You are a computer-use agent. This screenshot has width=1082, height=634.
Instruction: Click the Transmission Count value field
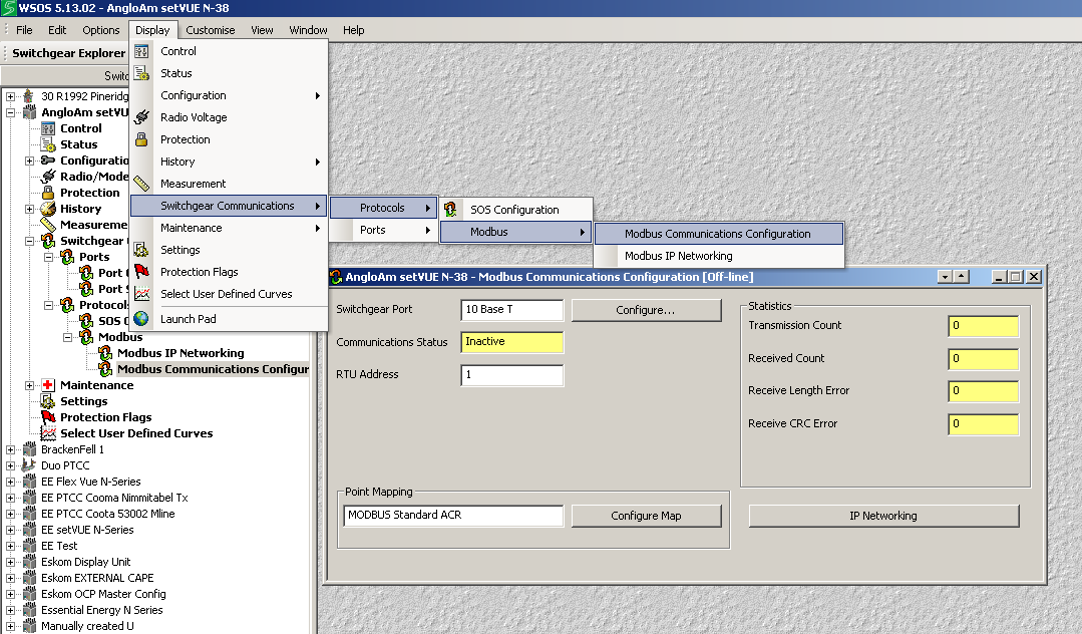click(983, 326)
